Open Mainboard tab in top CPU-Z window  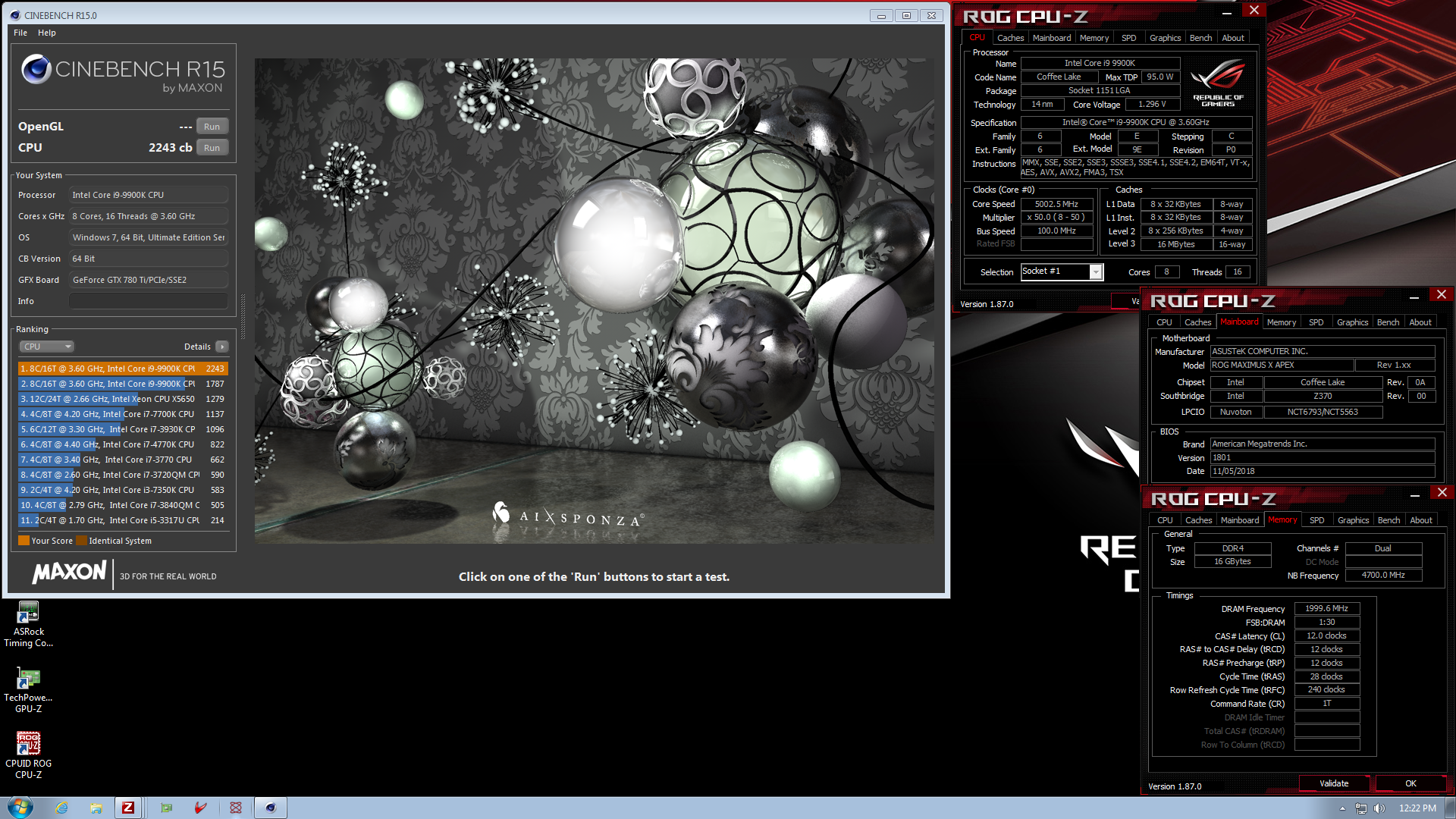1052,38
